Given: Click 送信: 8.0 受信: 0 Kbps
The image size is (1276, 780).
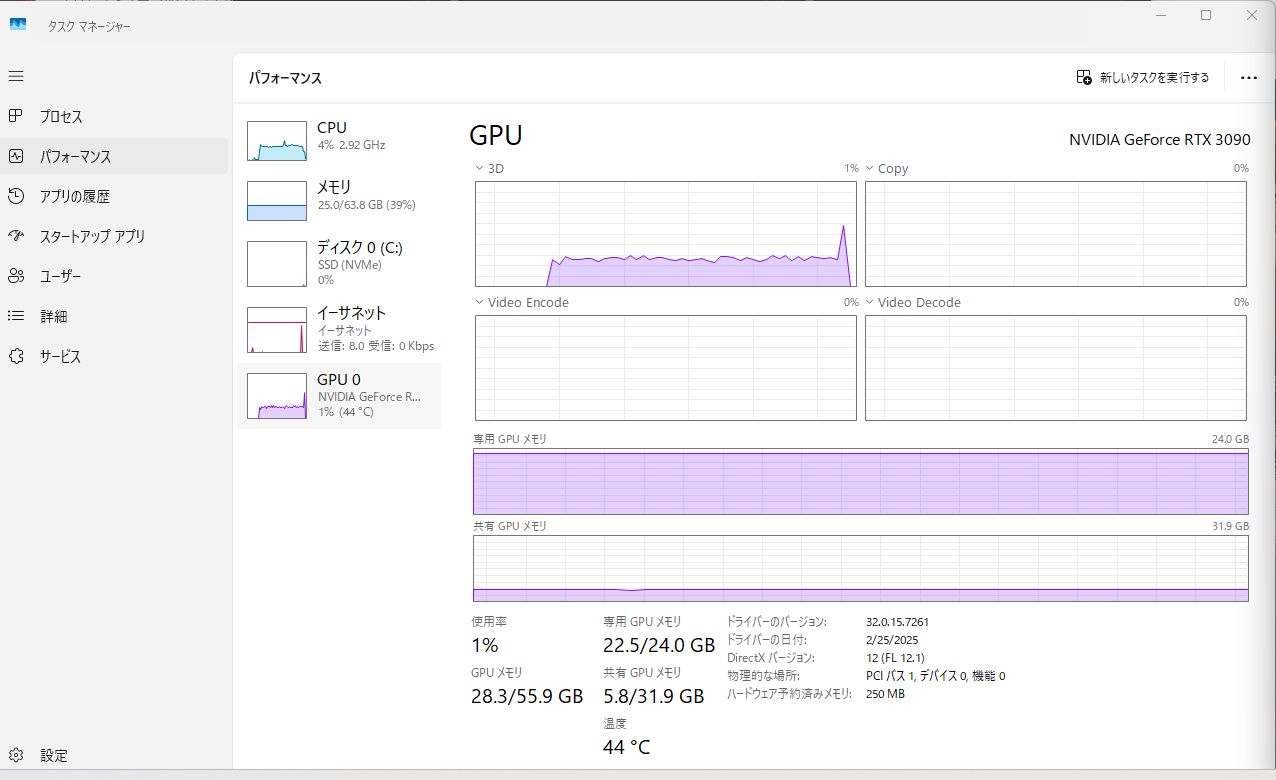Looking at the screenshot, I should pos(376,346).
